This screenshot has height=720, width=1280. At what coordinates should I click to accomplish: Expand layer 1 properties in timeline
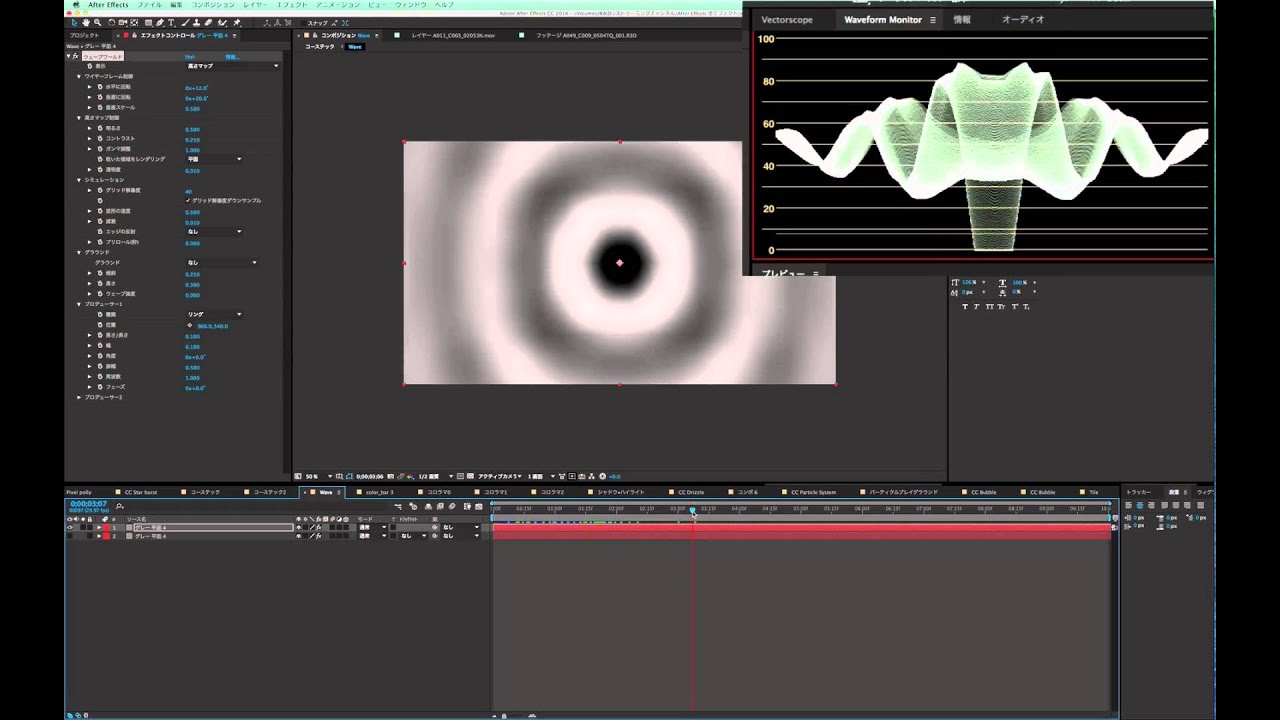[98, 527]
